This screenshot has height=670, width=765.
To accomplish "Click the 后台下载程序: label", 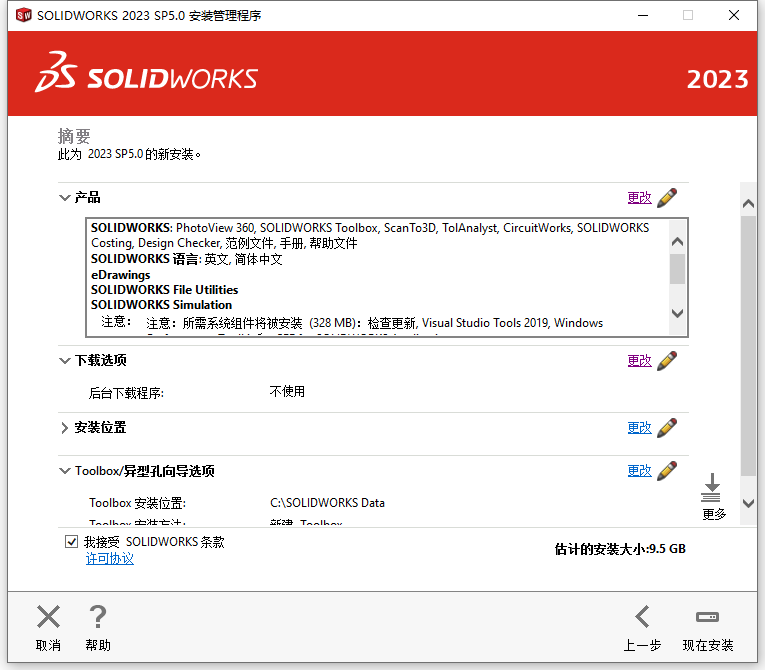I will 126,393.
